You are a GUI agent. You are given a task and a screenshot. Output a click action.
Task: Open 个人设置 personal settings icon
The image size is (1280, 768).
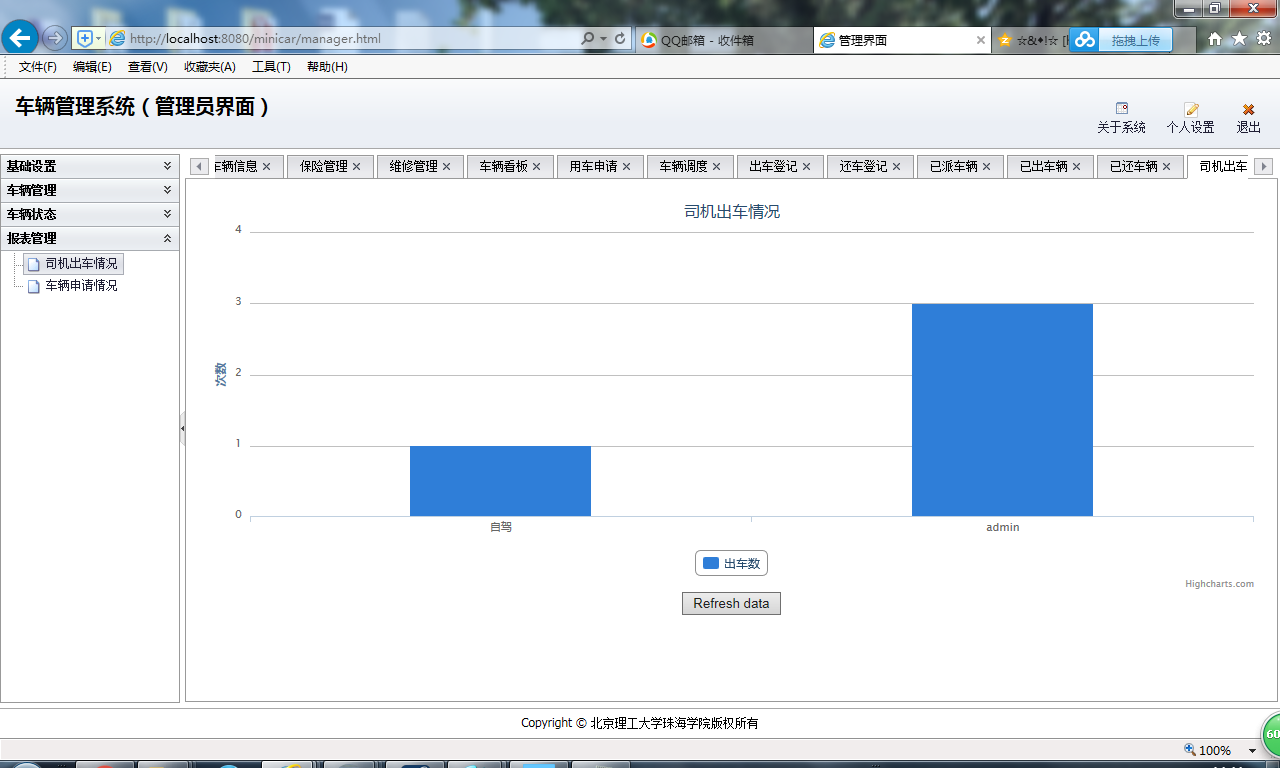coord(1190,108)
